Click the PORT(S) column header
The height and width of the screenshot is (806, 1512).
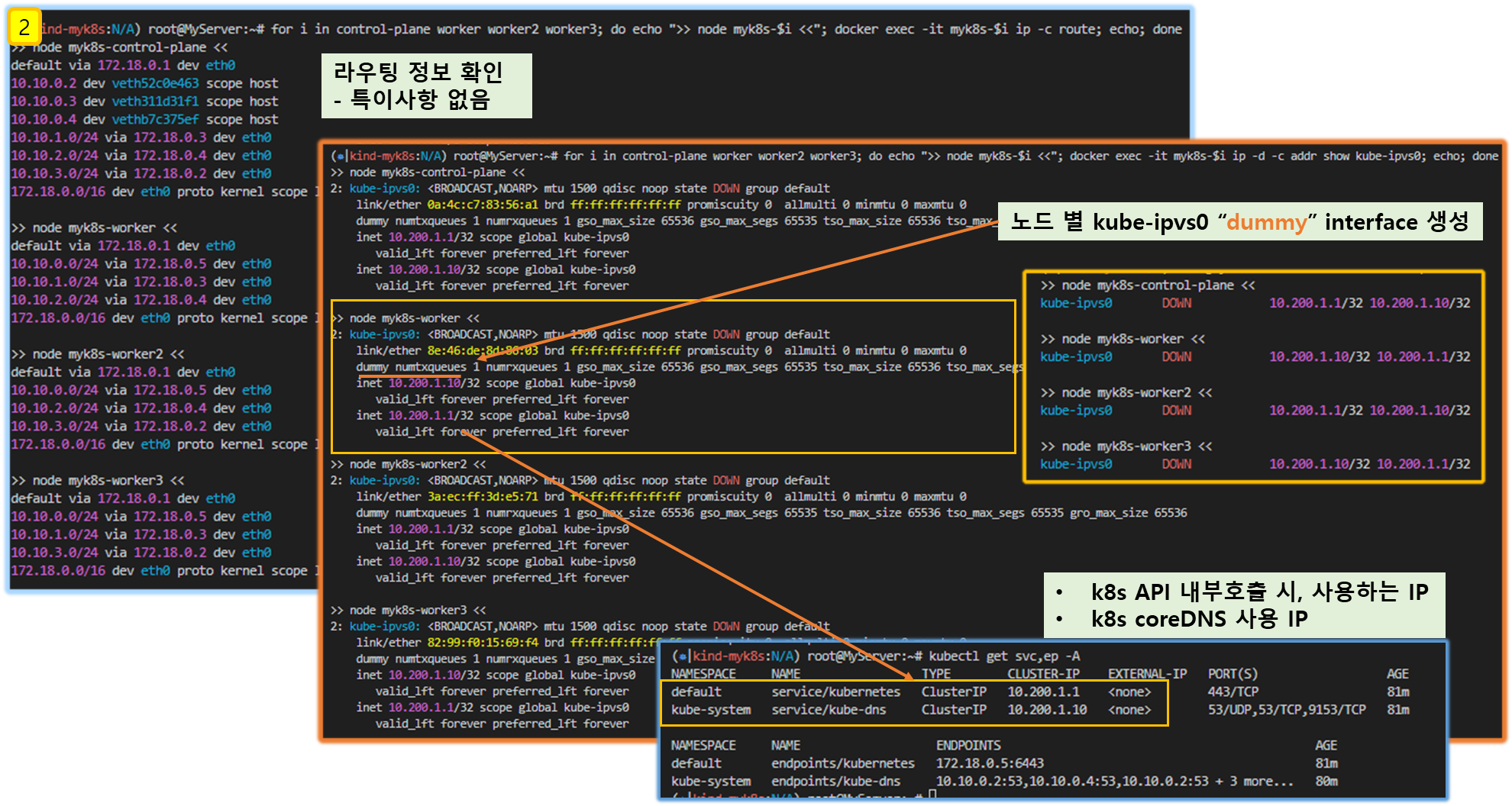(x=1233, y=674)
